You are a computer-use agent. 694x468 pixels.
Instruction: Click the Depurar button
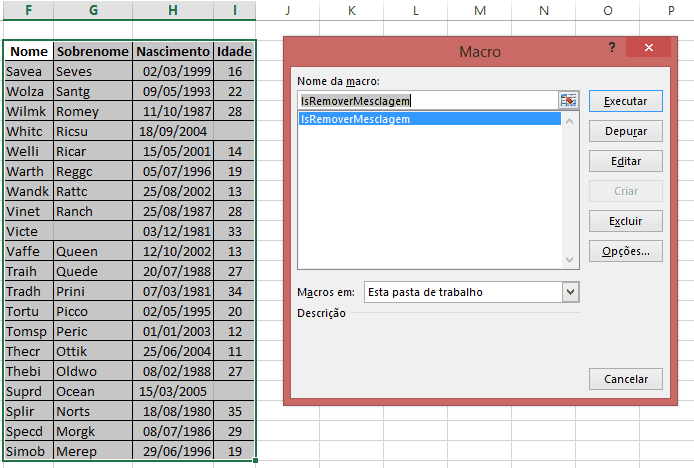point(625,131)
